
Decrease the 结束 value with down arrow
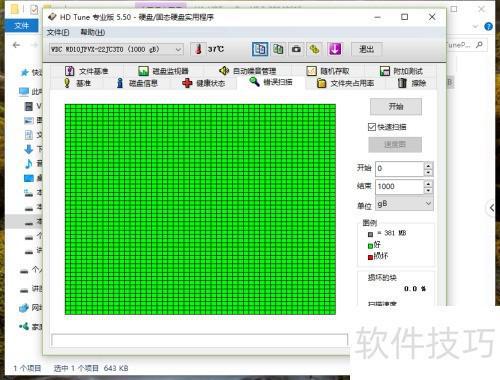428,190
